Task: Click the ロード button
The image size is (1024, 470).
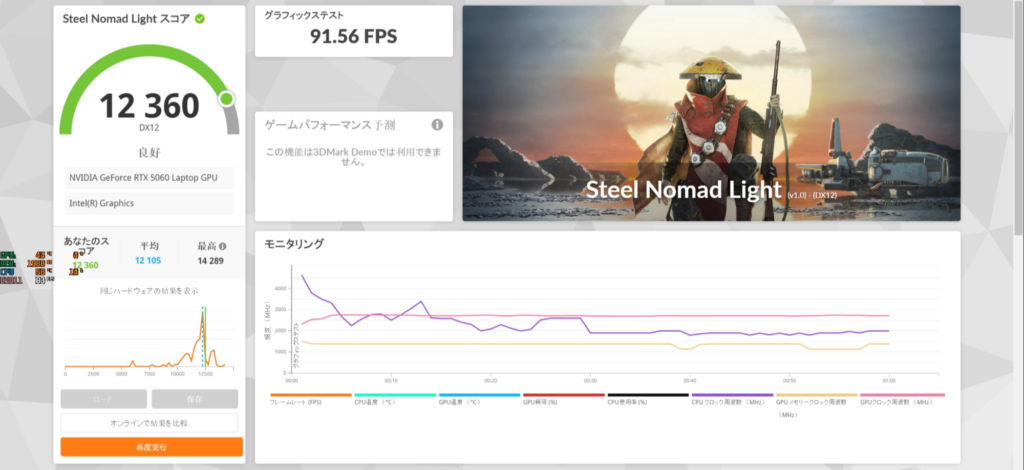Action: [x=104, y=399]
